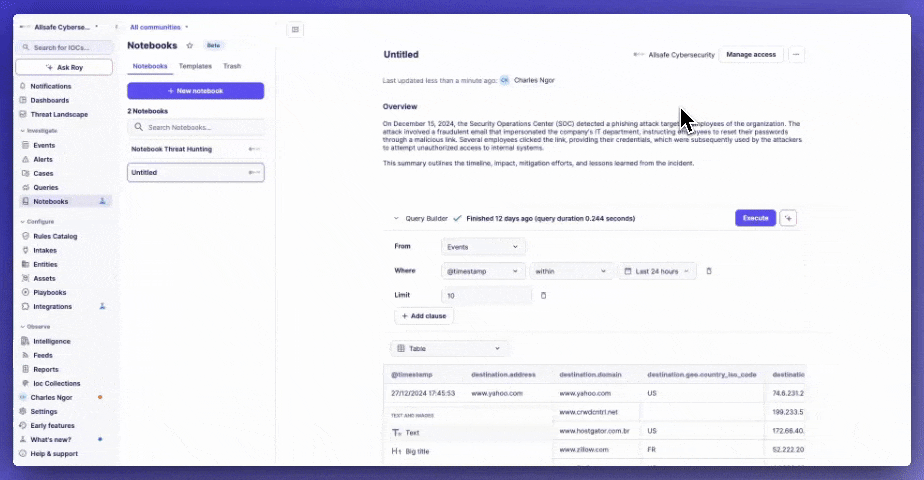The width and height of the screenshot is (924, 480).
Task: Go to Threat Landscape in sidebar
Action: 59,114
